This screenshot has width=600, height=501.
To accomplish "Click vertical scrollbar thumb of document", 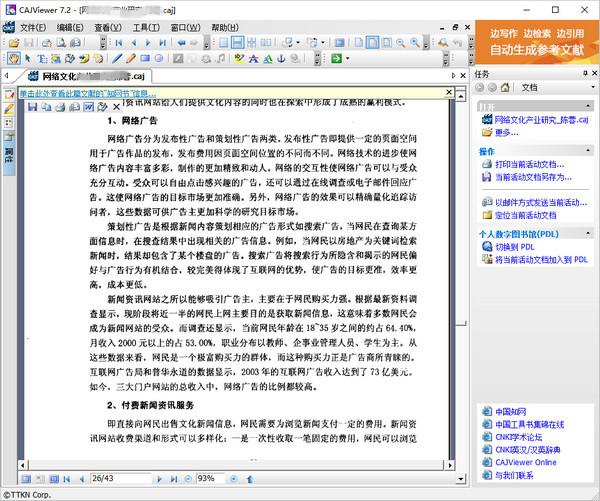I will pyautogui.click(x=461, y=324).
